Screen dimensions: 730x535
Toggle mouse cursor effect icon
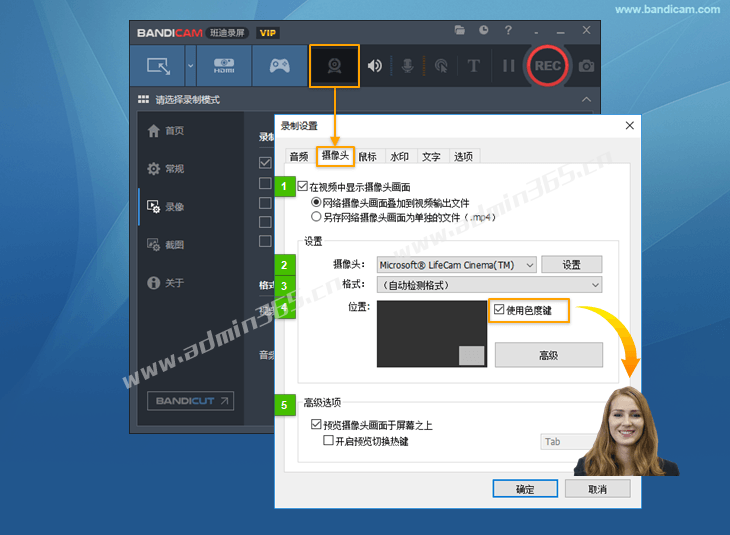click(441, 66)
